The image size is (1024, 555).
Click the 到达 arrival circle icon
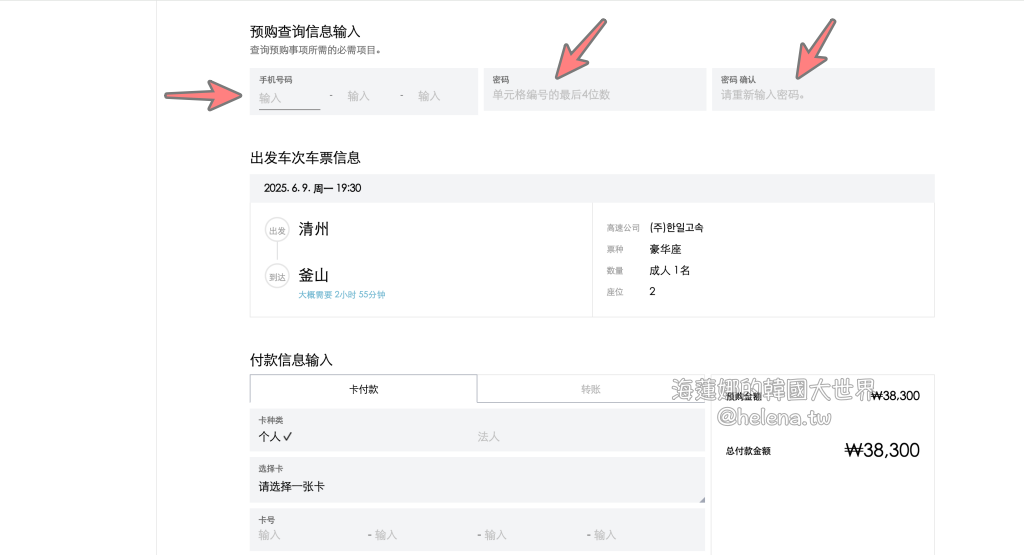(277, 277)
